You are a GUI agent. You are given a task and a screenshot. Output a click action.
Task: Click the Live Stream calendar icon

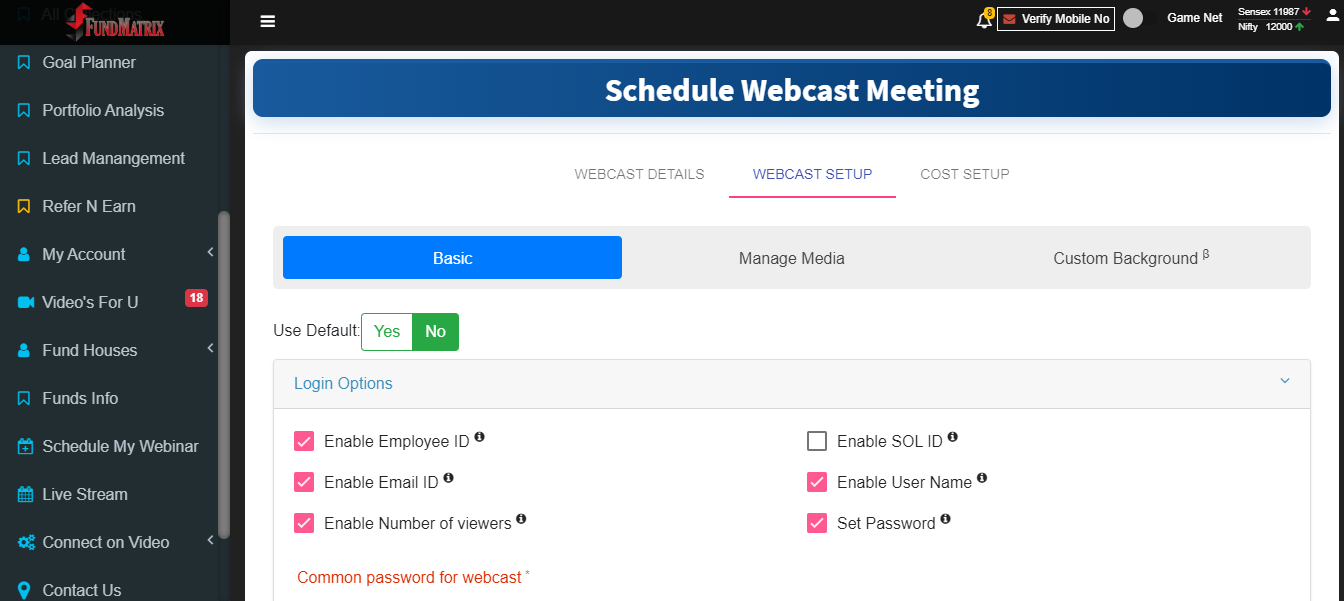25,494
